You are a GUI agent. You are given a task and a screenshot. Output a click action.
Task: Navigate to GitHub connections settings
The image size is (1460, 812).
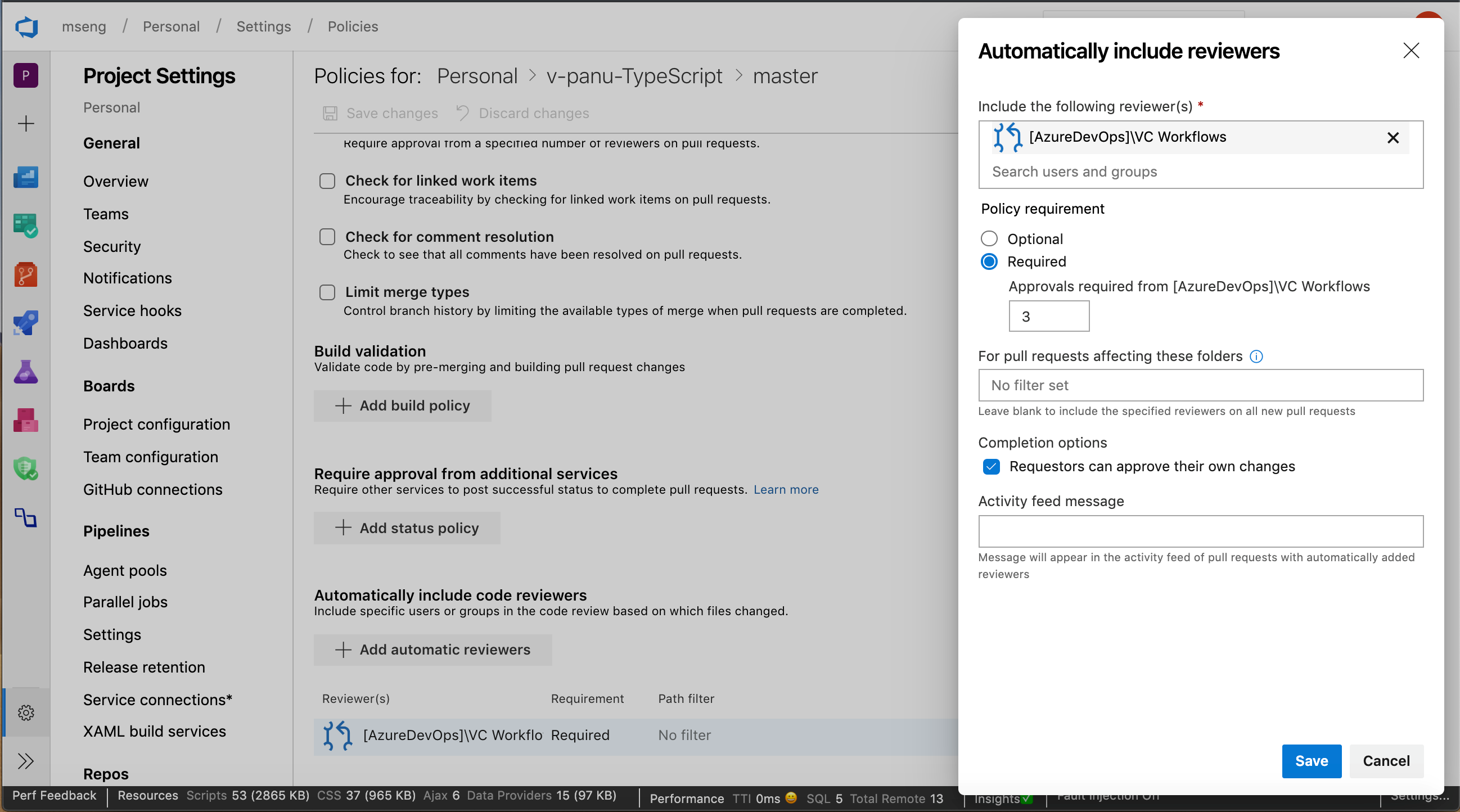click(x=153, y=489)
